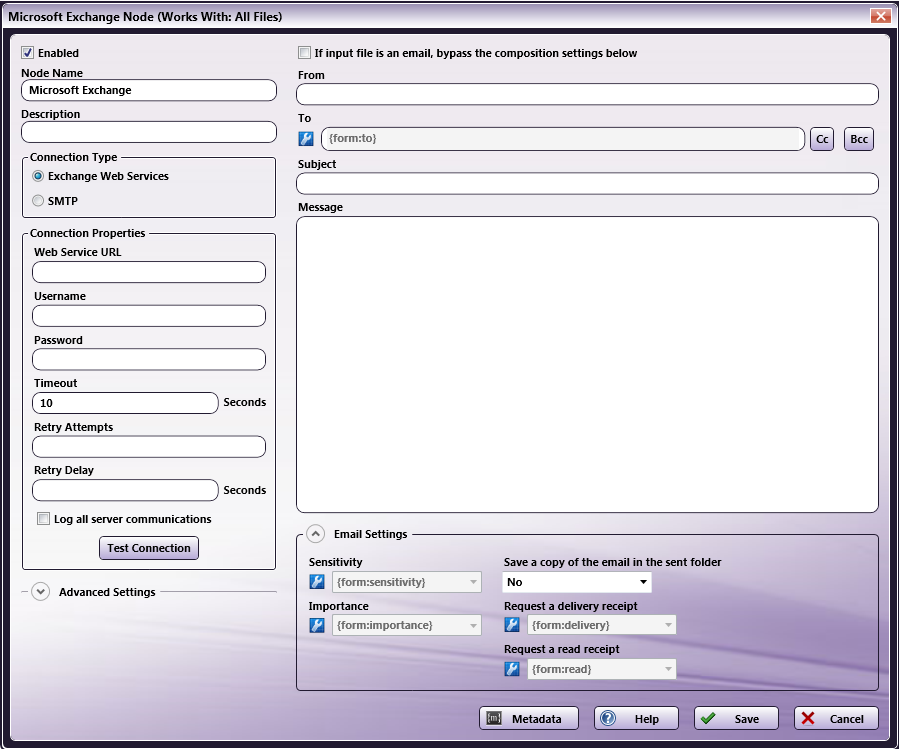Viewport: 899px width, 749px height.
Task: Save the node configuration
Action: [736, 719]
